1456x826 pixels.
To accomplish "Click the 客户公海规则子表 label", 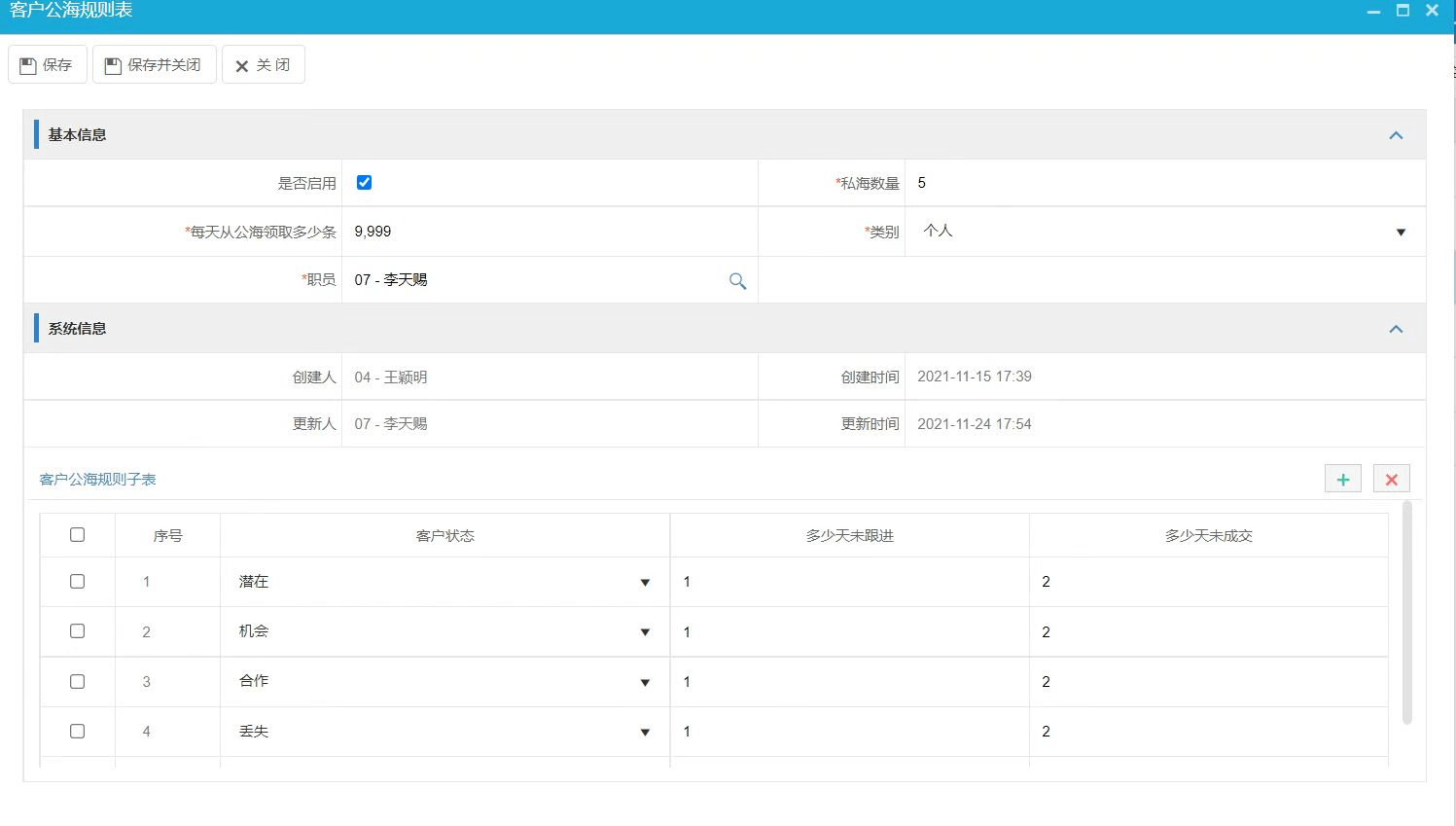I will click(97, 479).
